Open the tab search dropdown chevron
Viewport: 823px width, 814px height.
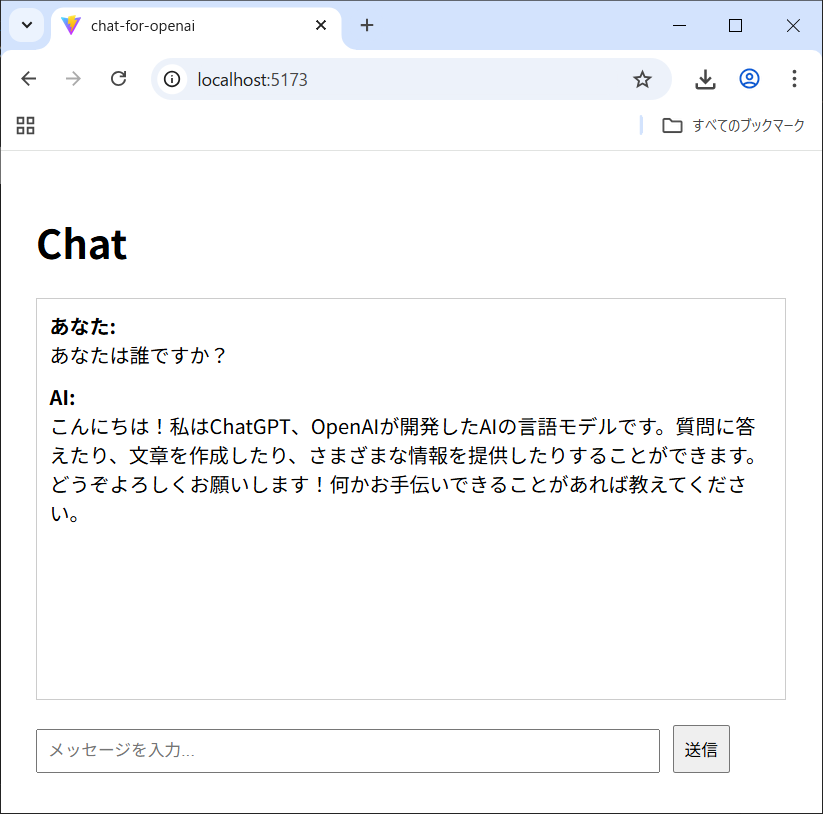pos(27,25)
